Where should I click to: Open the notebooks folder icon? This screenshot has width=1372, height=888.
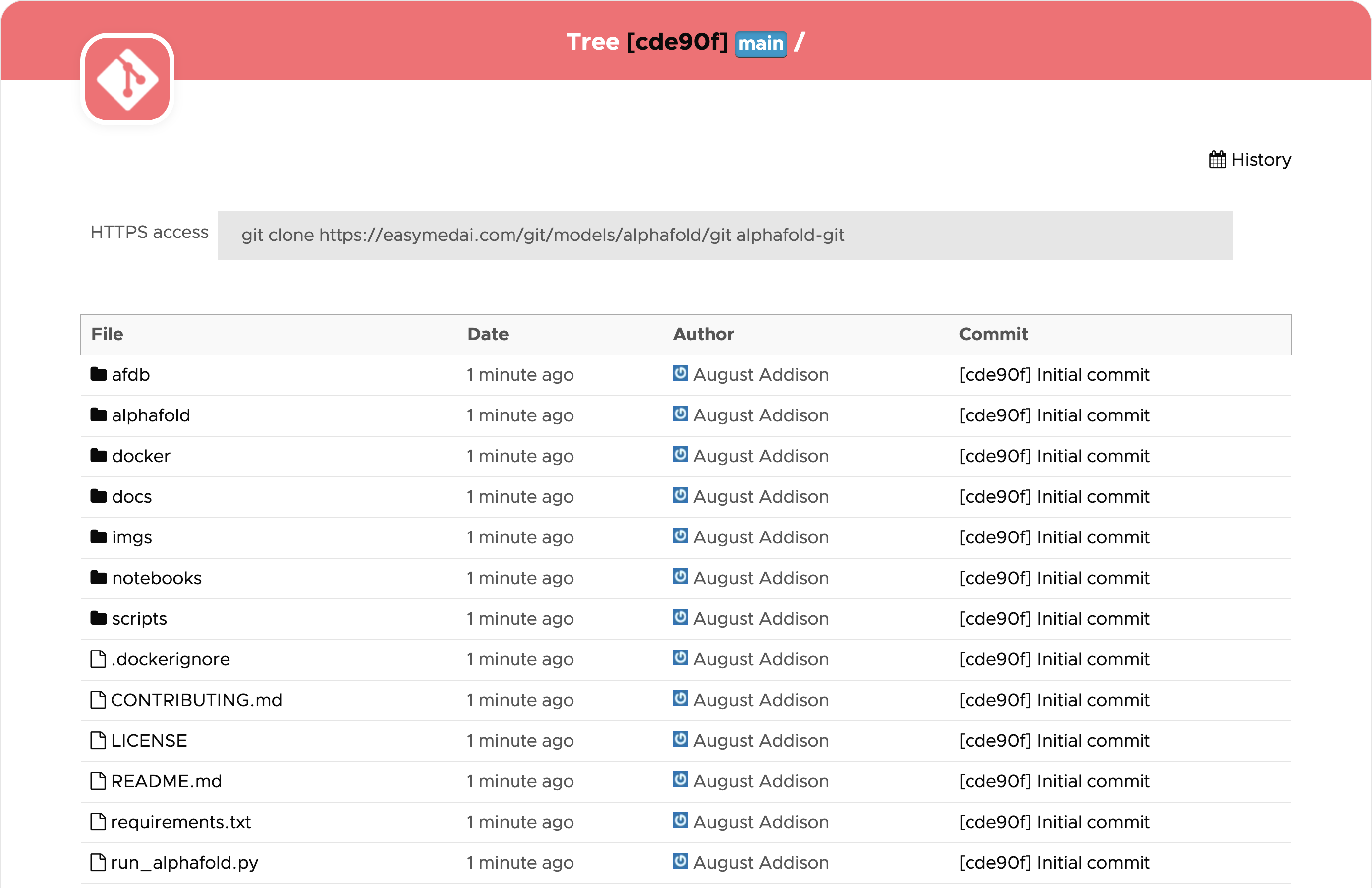(99, 577)
